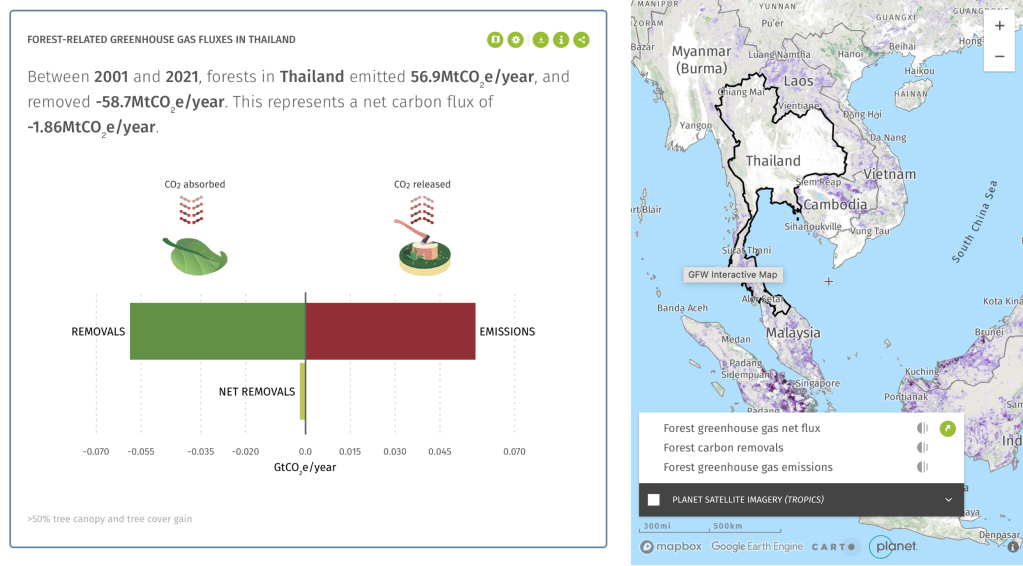Screen dimensions: 1023x566
Task: Click the map attribution info icon
Action: (1014, 547)
